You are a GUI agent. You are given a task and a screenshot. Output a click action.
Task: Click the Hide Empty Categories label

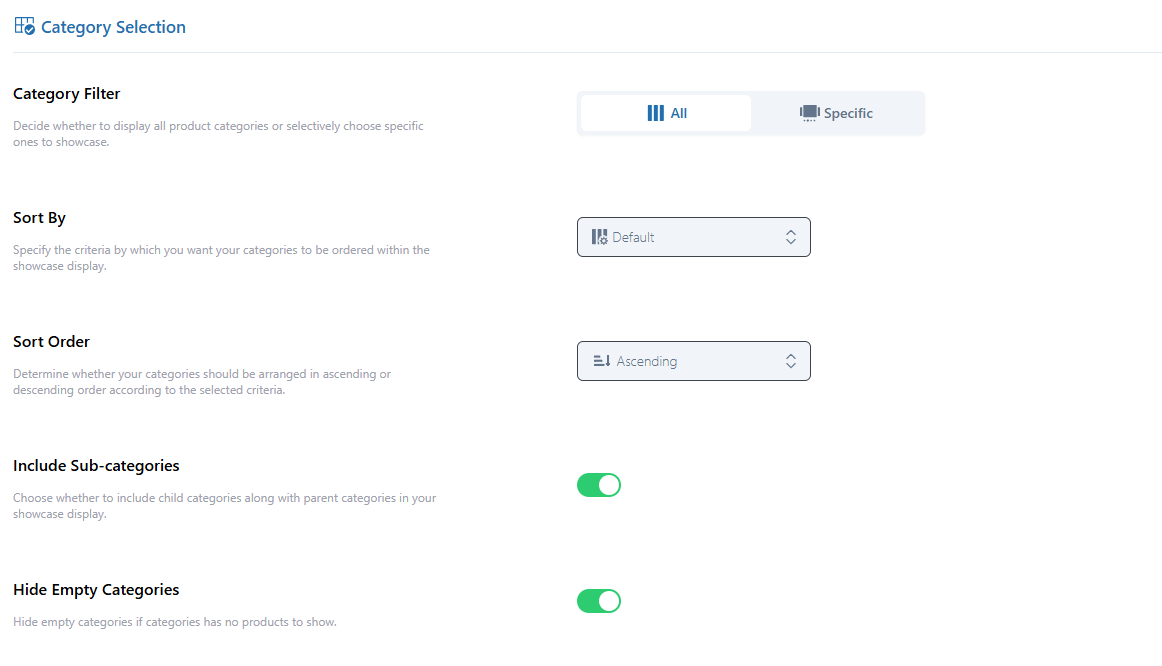point(96,590)
